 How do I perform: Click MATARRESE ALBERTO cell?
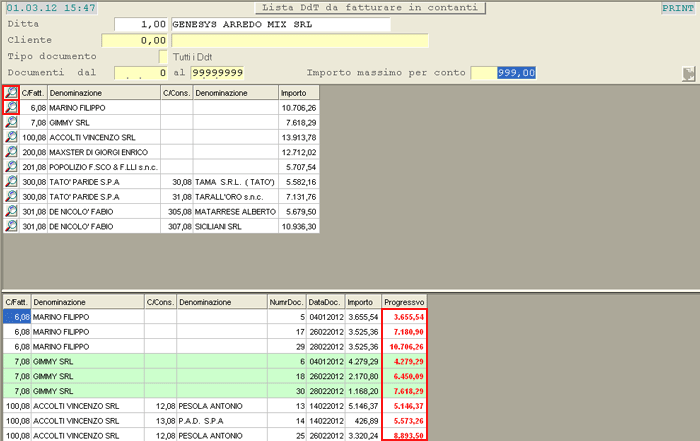(235, 212)
